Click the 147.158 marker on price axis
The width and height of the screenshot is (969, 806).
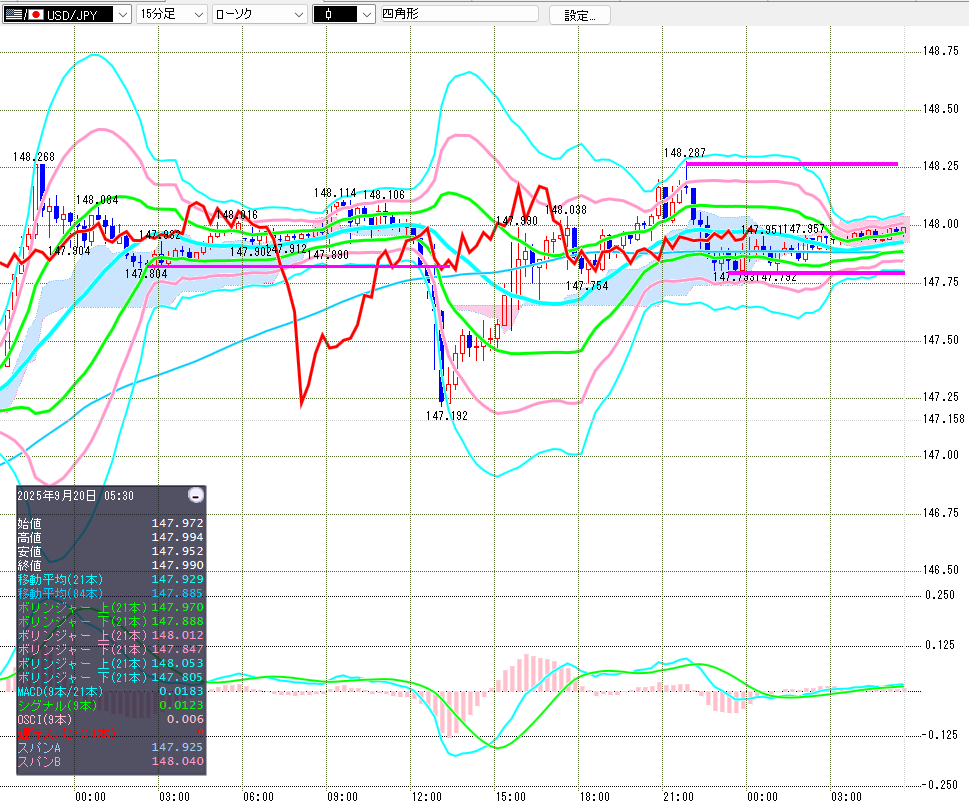click(x=940, y=419)
